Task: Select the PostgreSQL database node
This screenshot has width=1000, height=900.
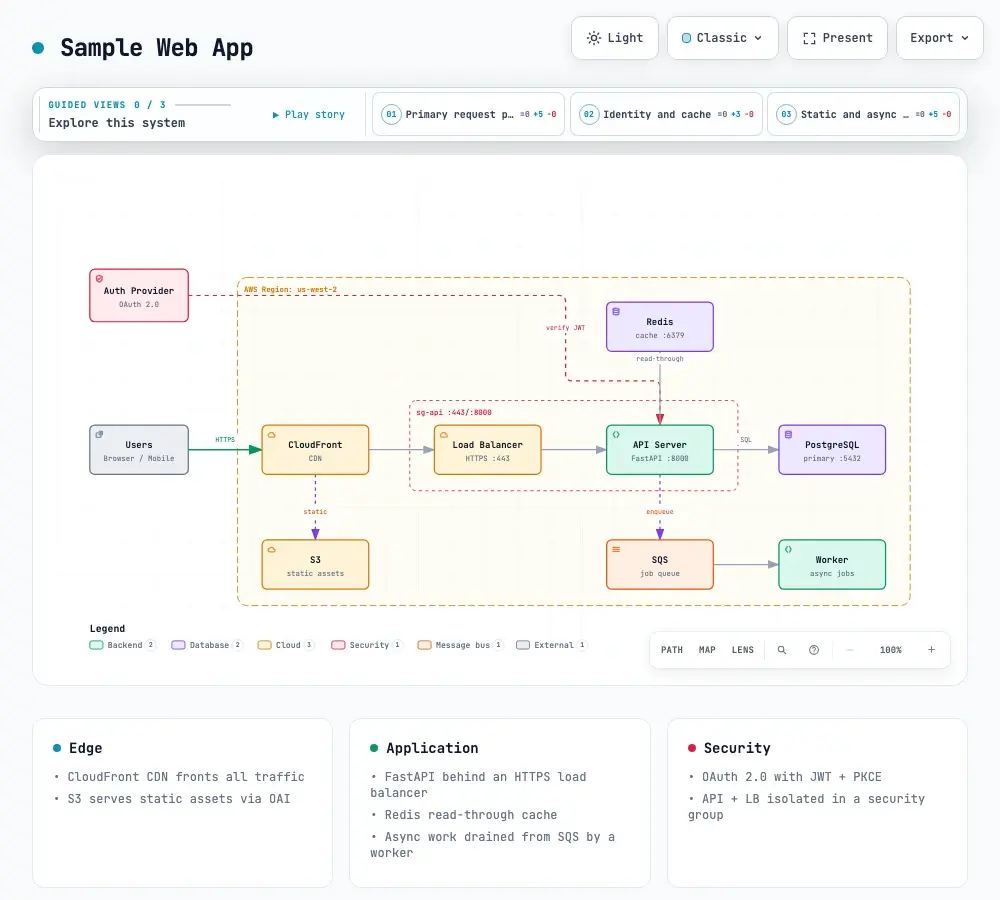Action: (832, 450)
